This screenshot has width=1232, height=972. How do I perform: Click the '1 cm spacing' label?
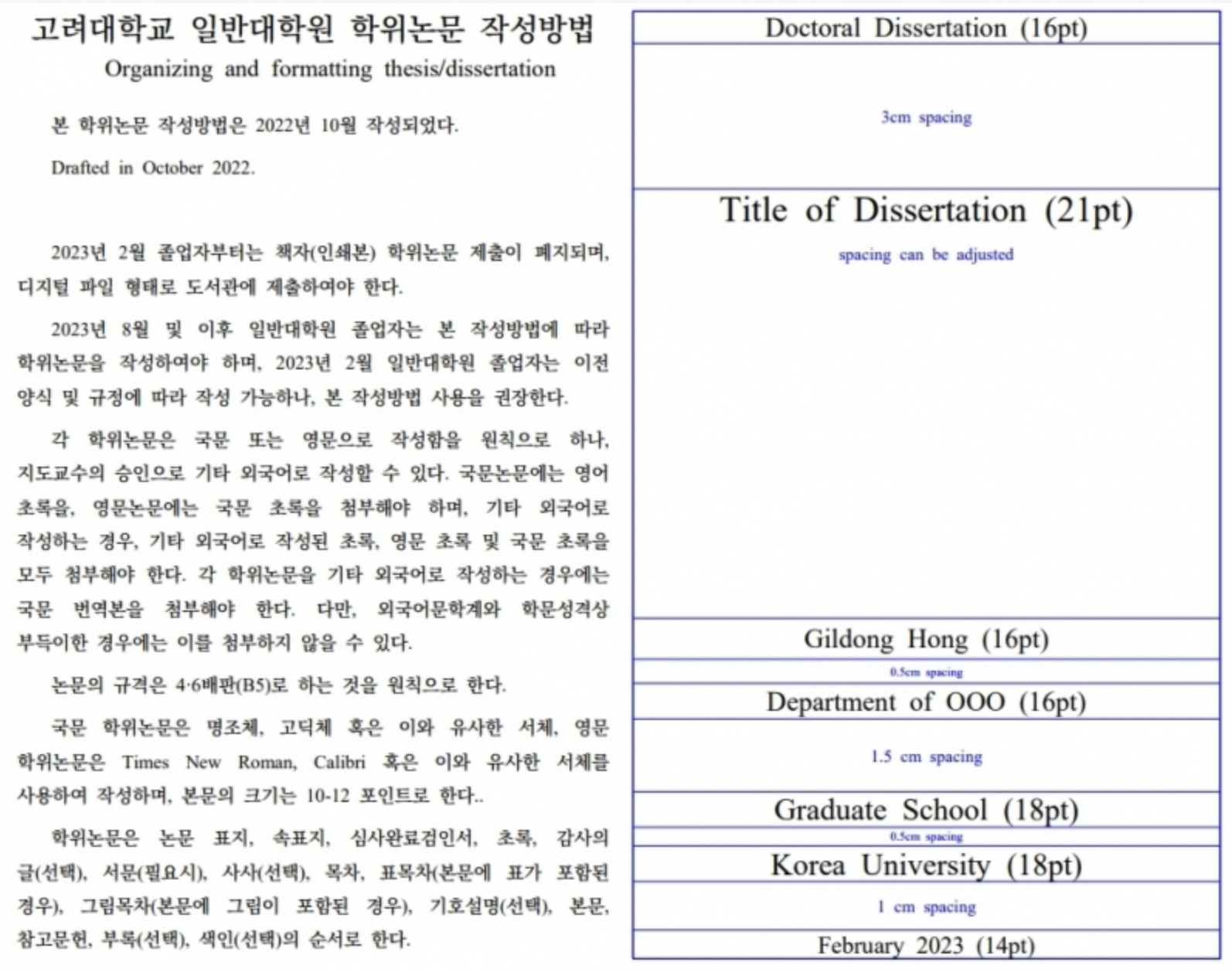[925, 907]
